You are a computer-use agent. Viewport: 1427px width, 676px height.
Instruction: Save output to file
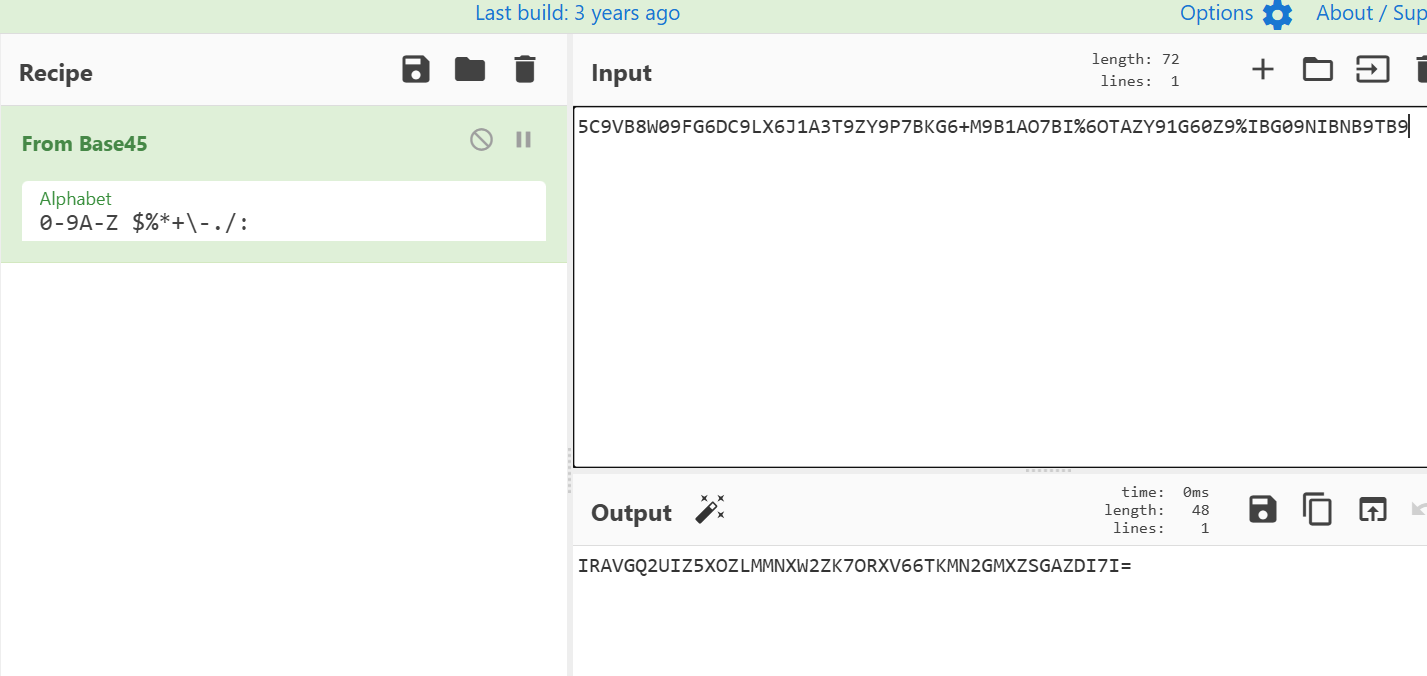point(1263,509)
